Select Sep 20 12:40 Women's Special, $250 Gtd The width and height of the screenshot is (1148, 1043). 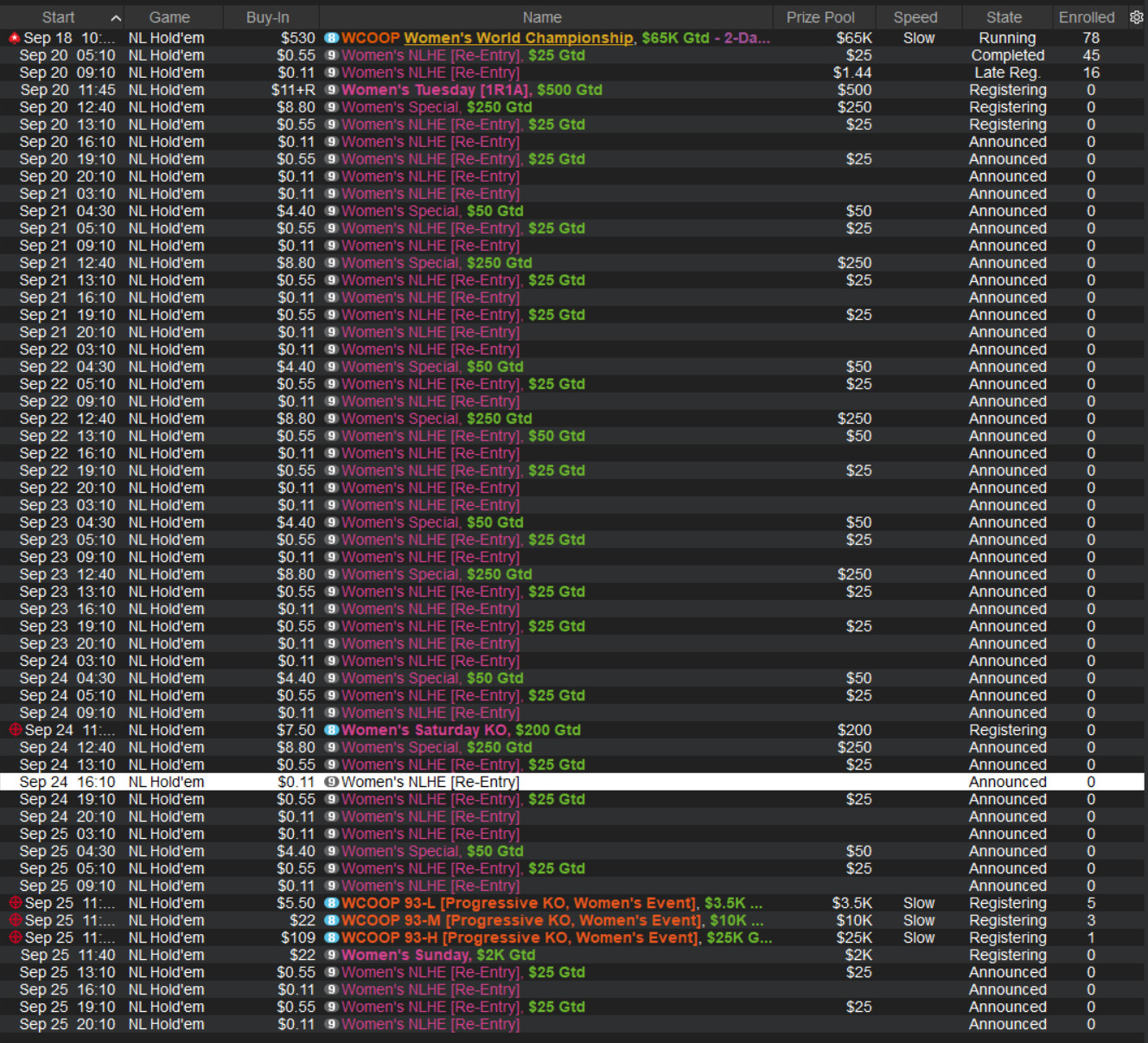click(x=572, y=107)
